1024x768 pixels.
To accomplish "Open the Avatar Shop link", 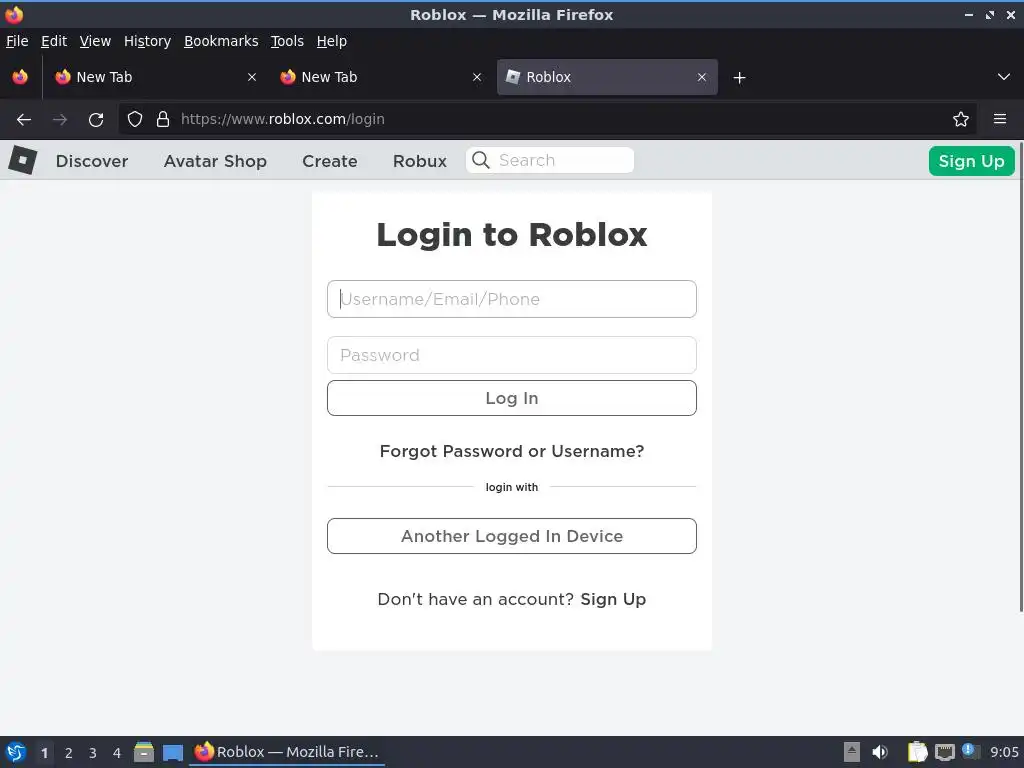I will pyautogui.click(x=215, y=161).
